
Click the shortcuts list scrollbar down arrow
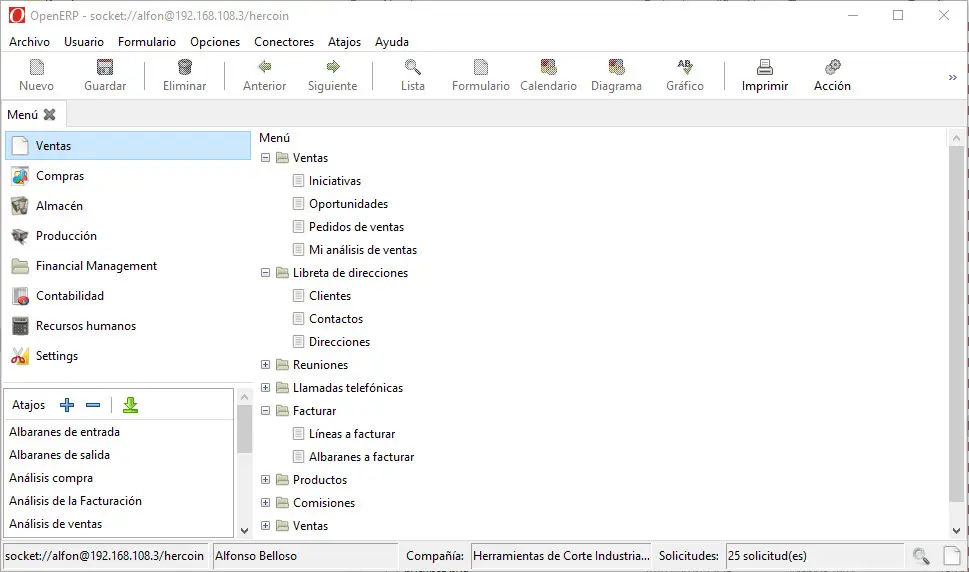[244, 530]
